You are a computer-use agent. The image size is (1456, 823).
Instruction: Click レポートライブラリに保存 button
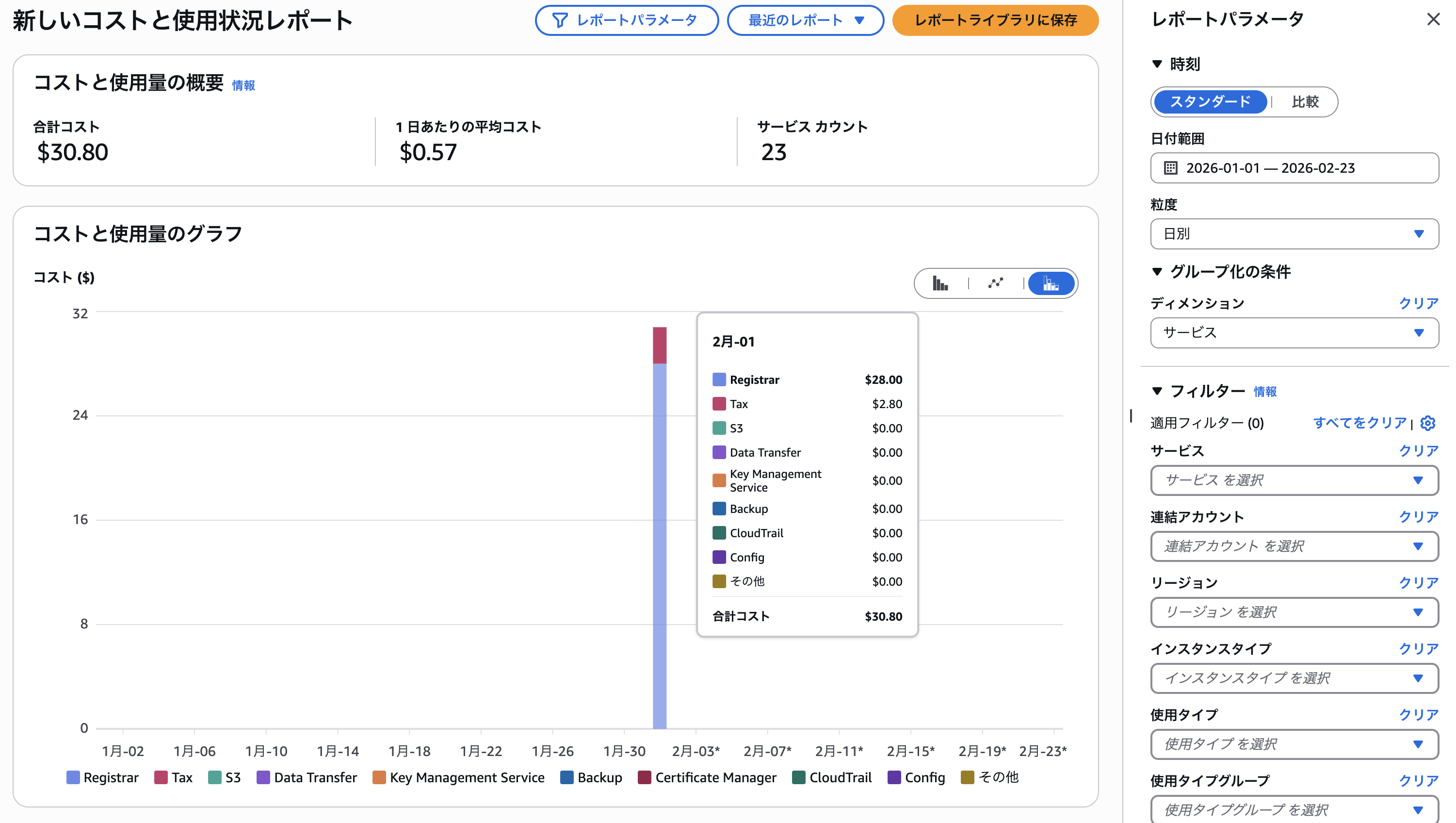point(995,20)
